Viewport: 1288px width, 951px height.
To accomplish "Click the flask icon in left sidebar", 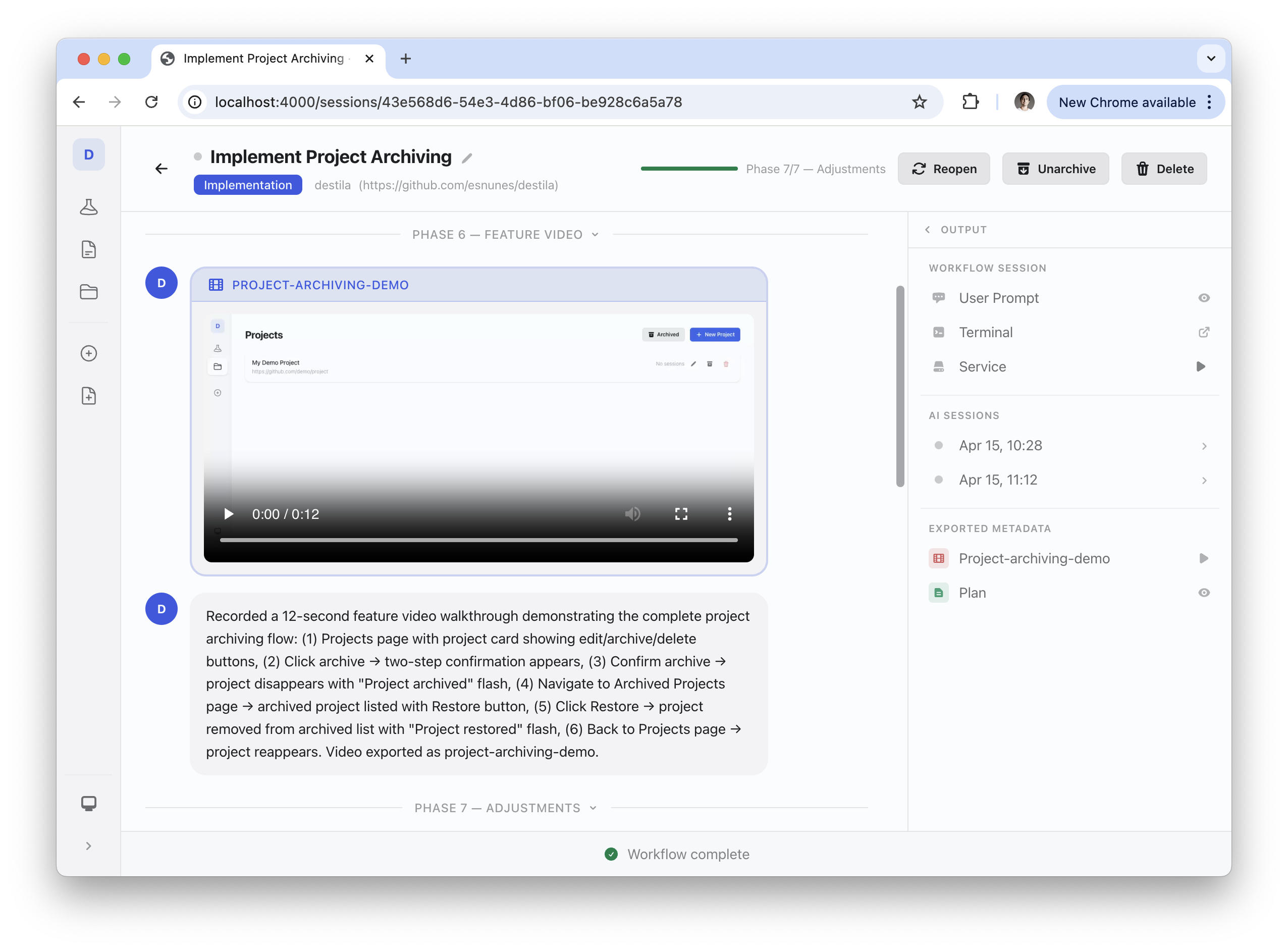I will (89, 207).
